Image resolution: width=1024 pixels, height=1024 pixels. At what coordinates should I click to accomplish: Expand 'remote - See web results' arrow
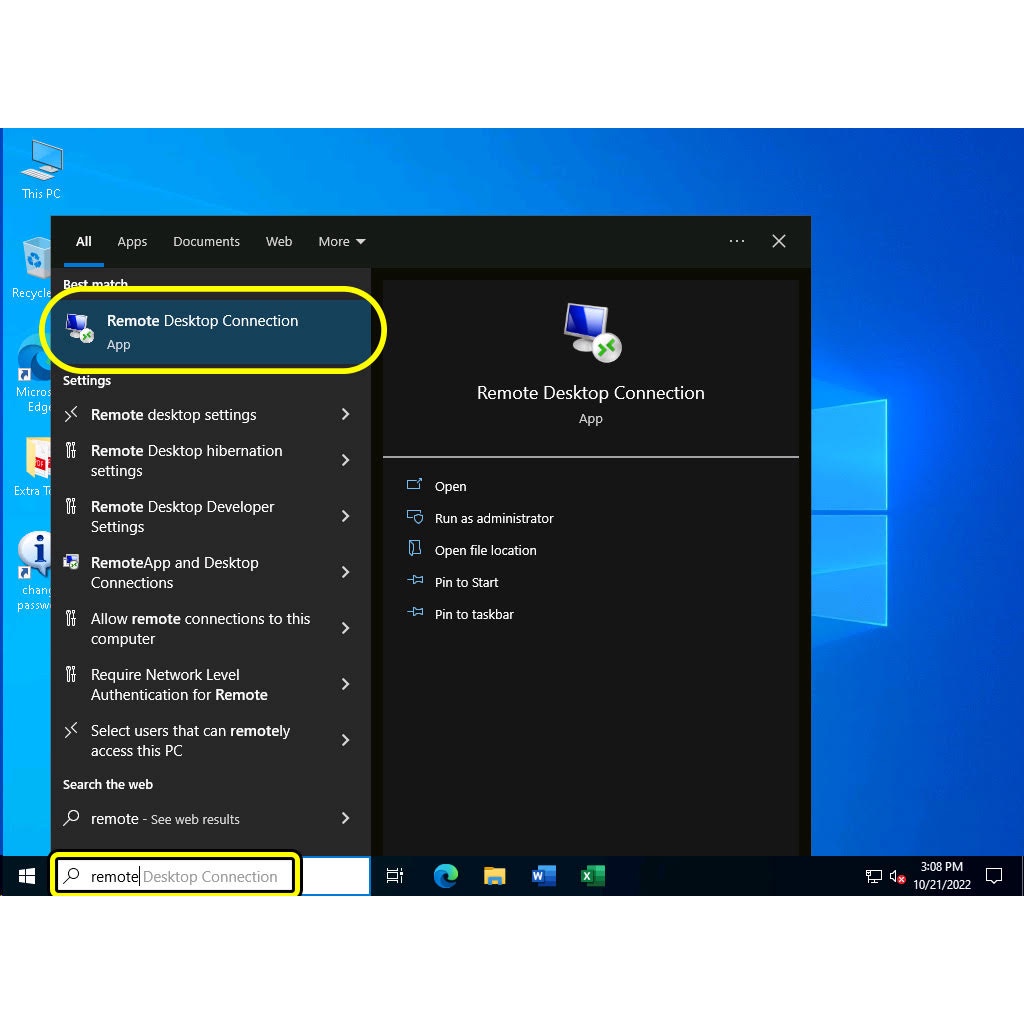pyautogui.click(x=345, y=818)
